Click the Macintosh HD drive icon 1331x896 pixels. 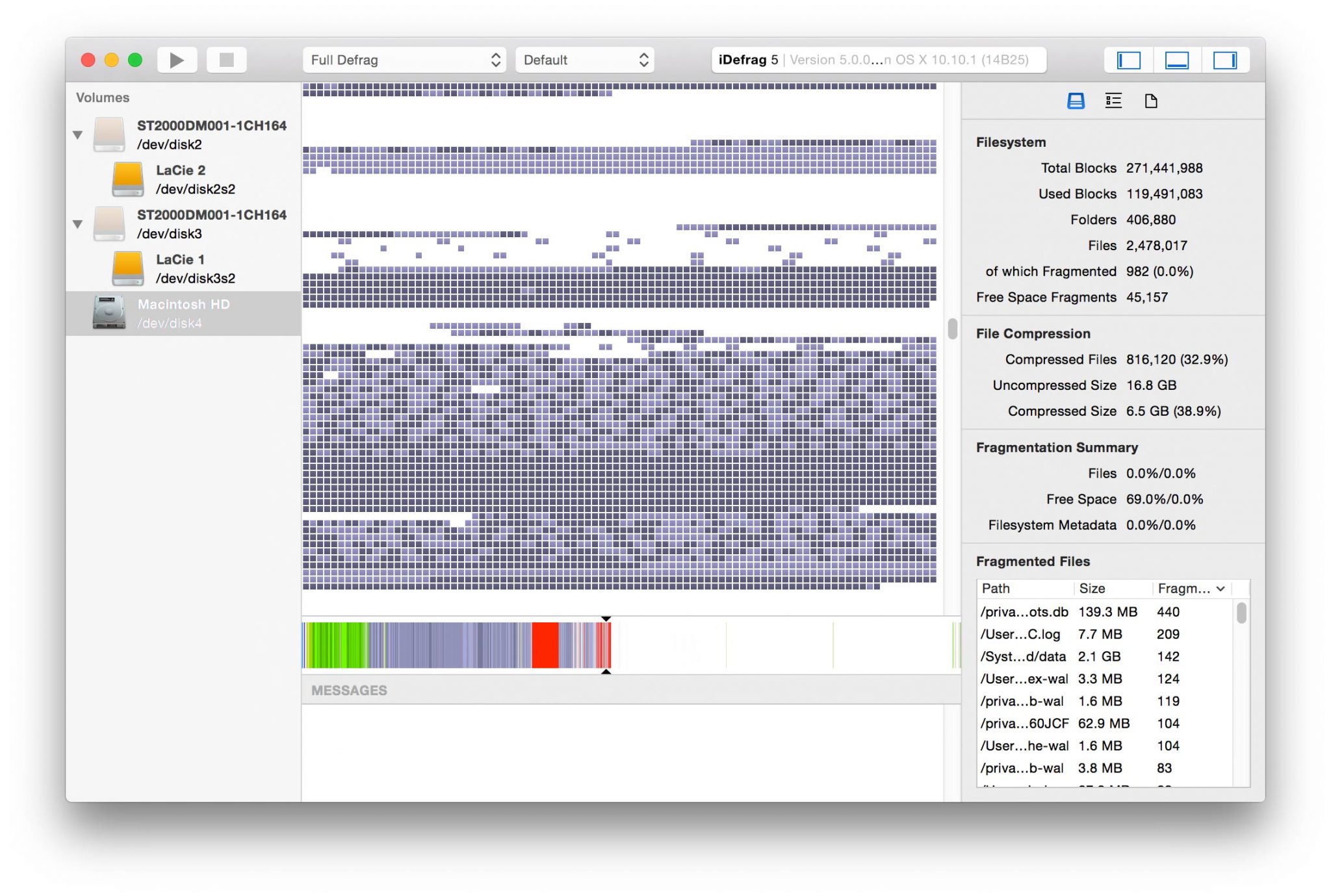[x=108, y=313]
